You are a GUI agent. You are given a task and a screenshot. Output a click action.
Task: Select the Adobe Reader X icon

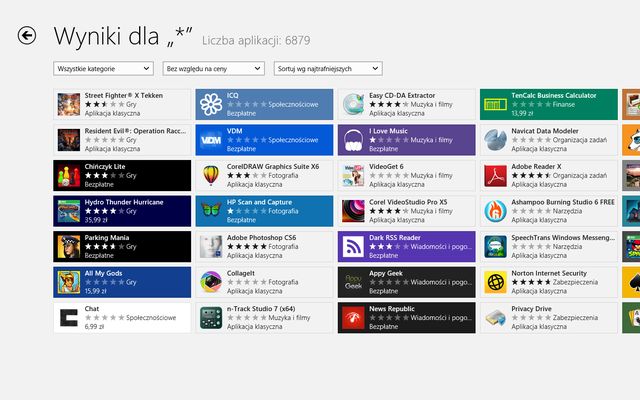[496, 176]
